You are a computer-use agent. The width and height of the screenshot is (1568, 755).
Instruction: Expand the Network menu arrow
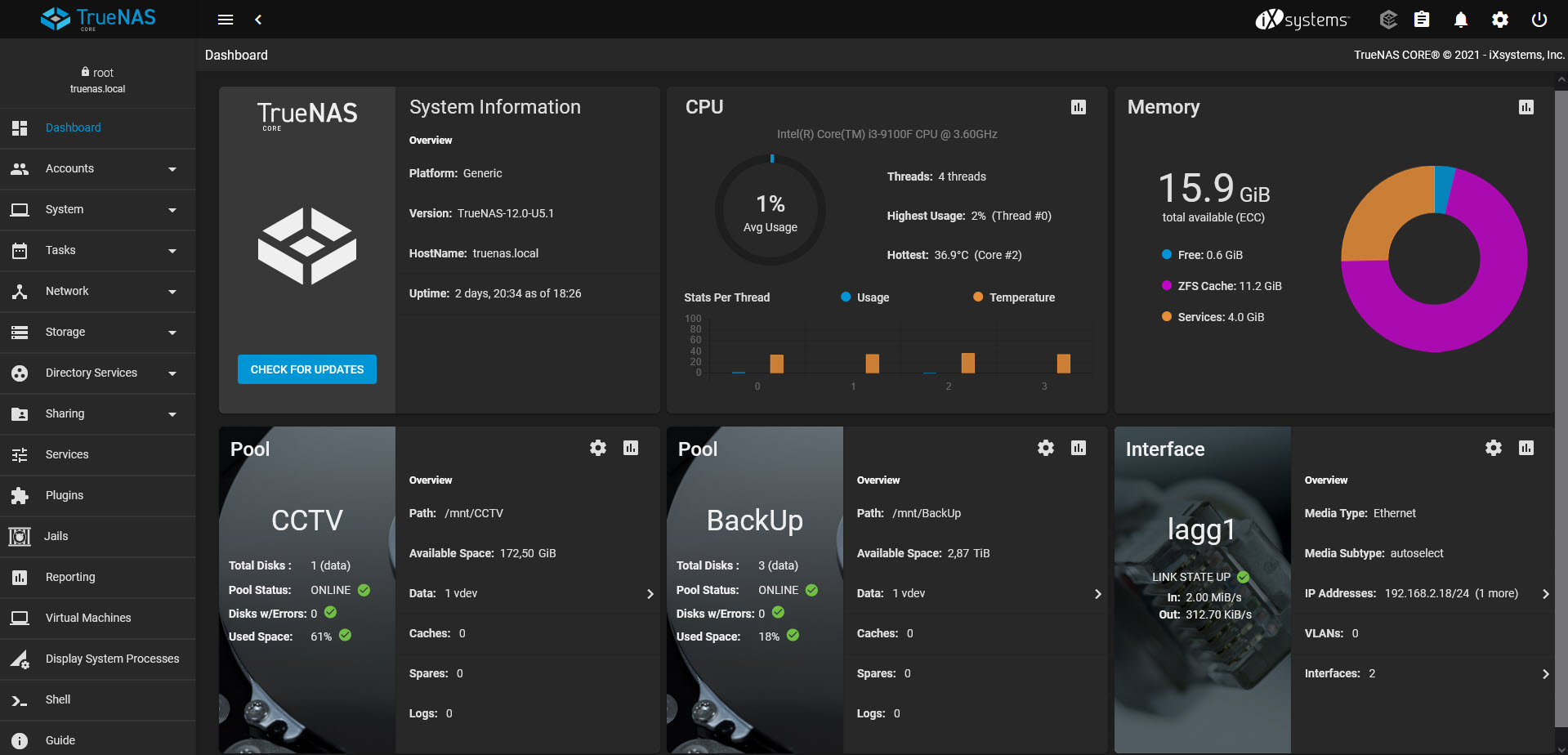coord(172,292)
